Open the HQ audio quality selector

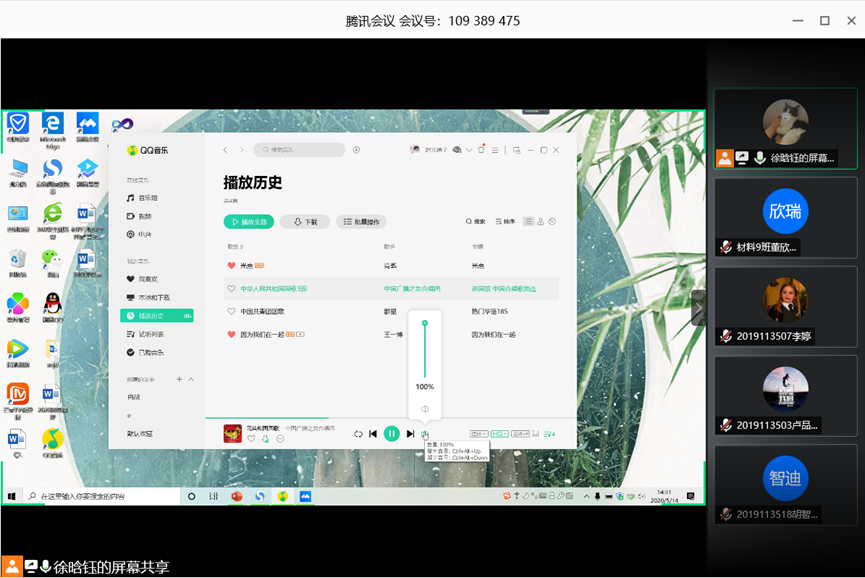pyautogui.click(x=499, y=434)
